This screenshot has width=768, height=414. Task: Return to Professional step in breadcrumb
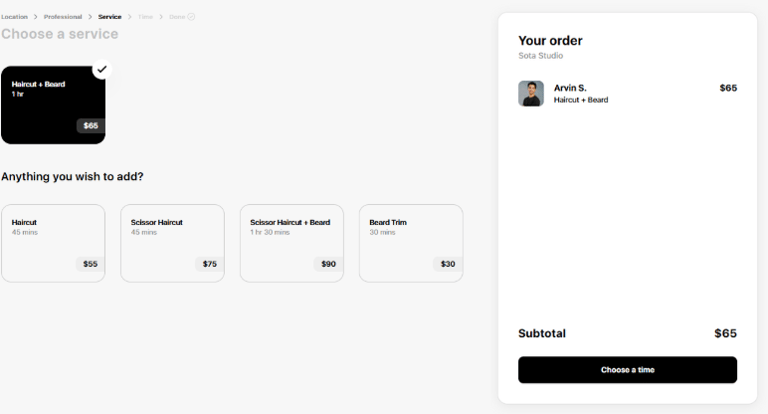[63, 17]
